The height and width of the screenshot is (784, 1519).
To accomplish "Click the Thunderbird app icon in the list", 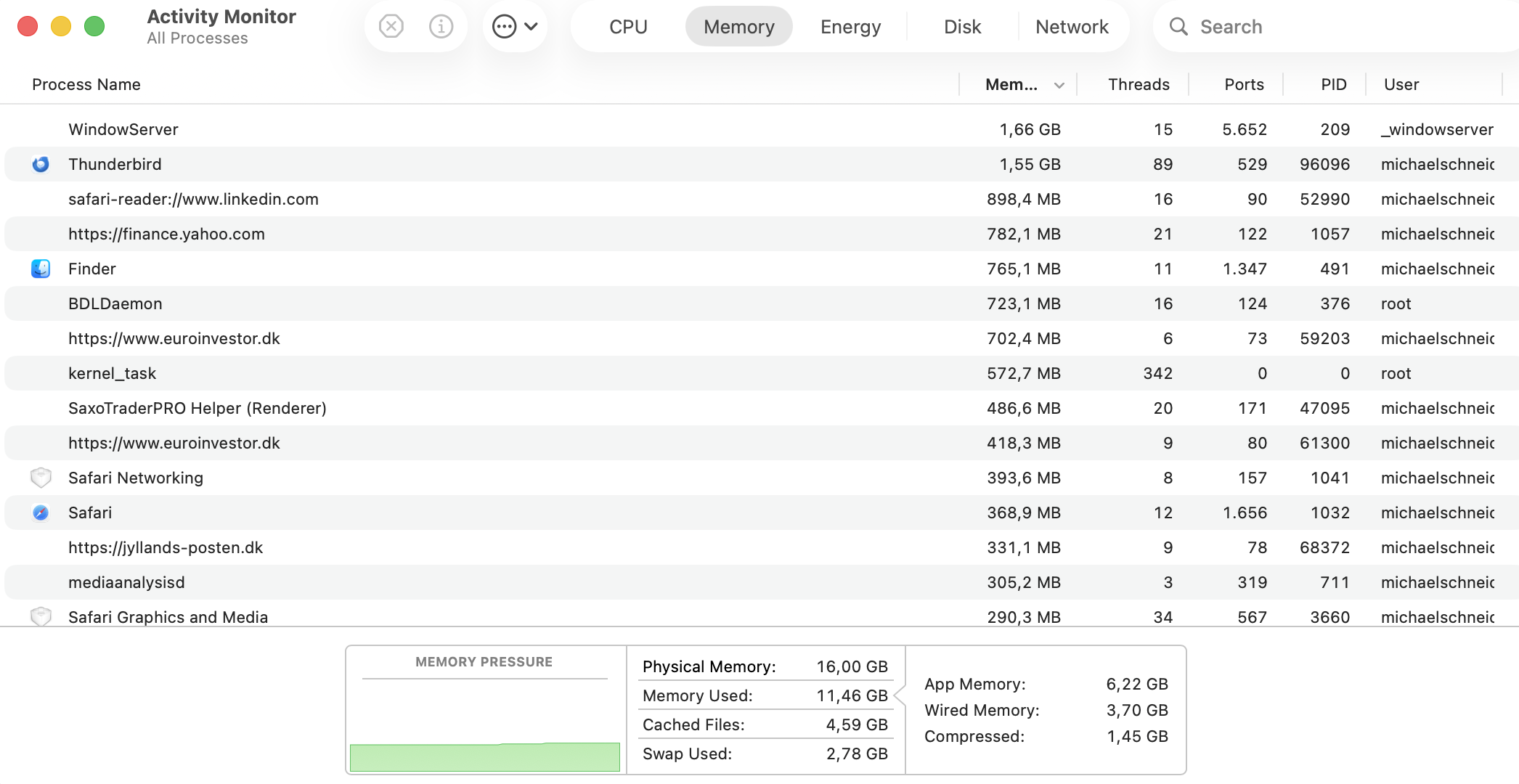I will click(x=41, y=165).
